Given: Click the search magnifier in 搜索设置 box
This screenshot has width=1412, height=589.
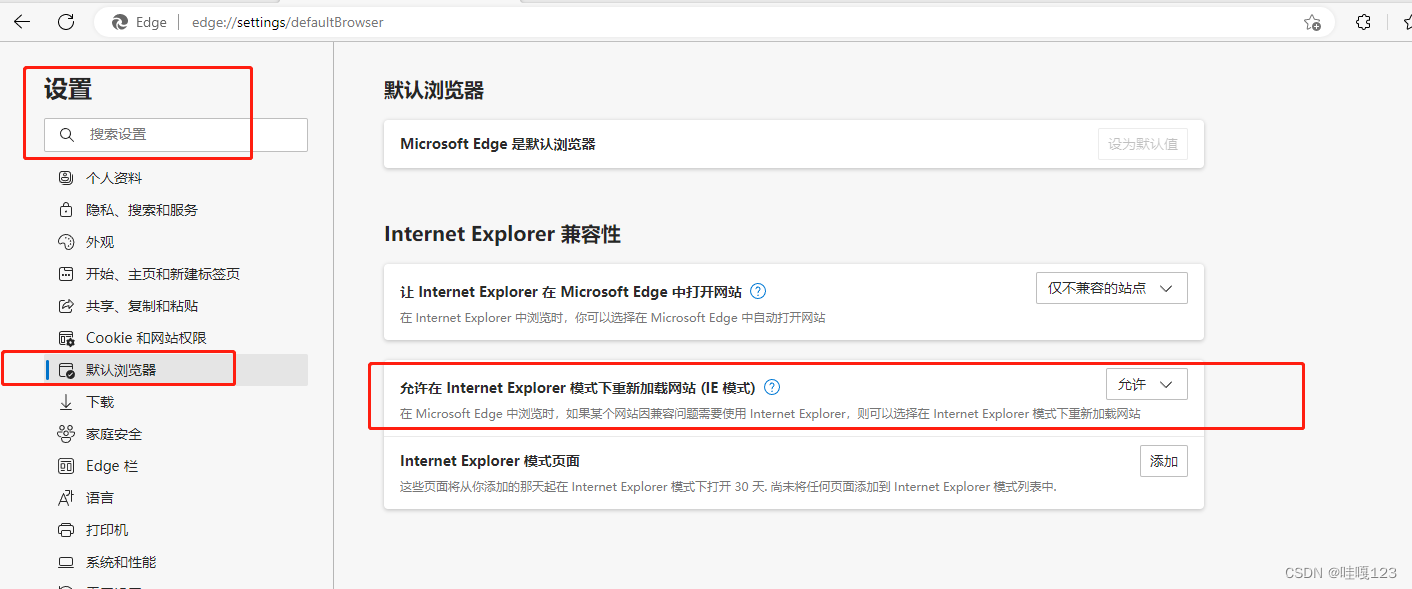Looking at the screenshot, I should [66, 134].
